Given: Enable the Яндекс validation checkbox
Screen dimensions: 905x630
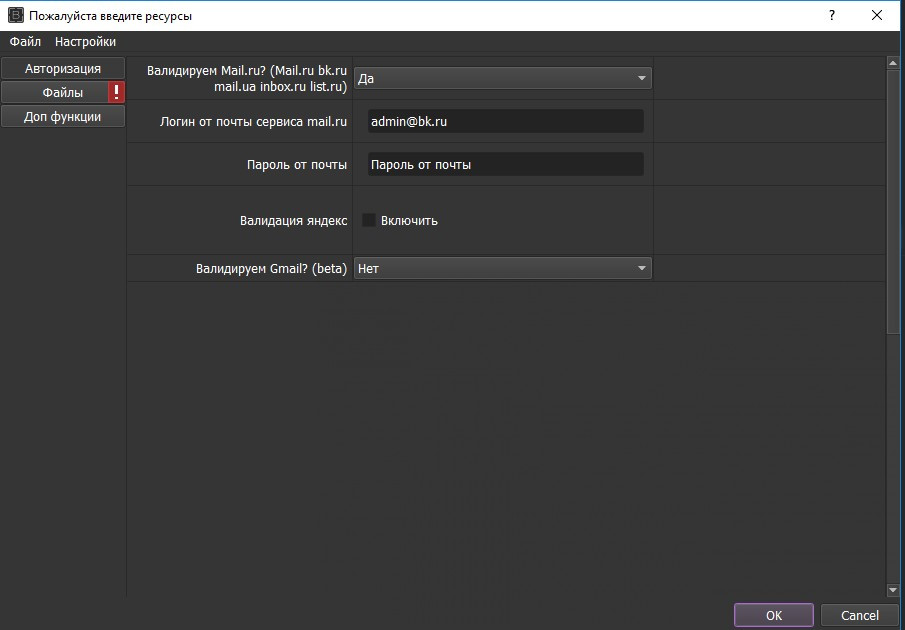Looking at the screenshot, I should tap(369, 220).
